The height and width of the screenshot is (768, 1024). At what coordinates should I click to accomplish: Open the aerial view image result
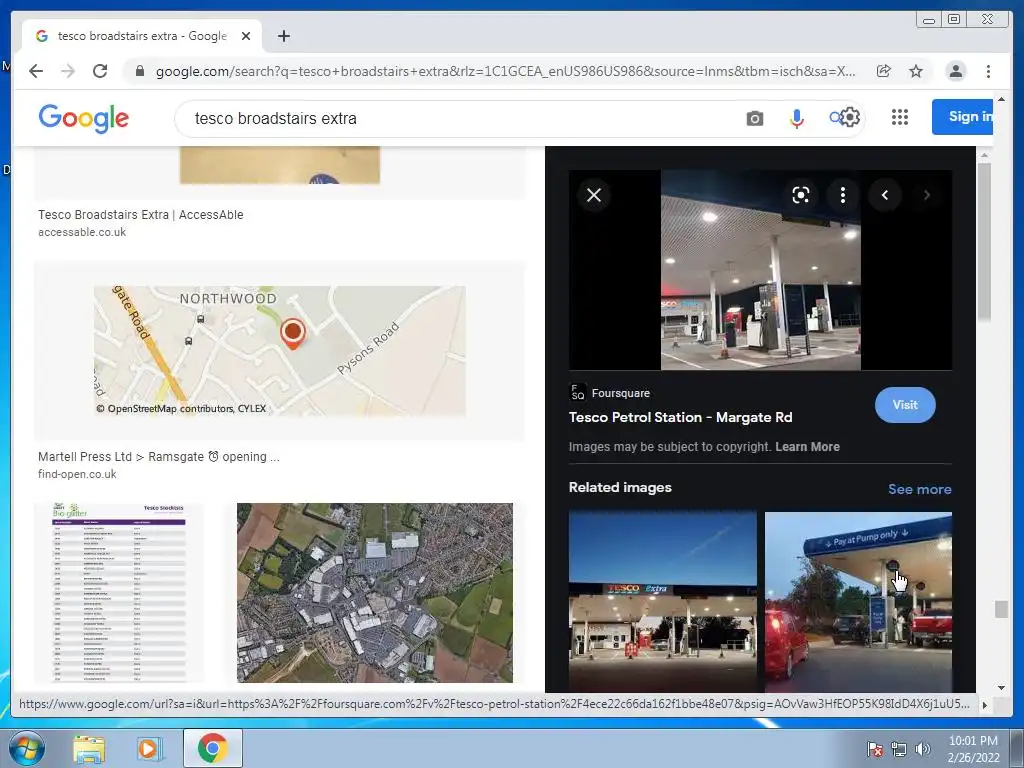click(375, 593)
